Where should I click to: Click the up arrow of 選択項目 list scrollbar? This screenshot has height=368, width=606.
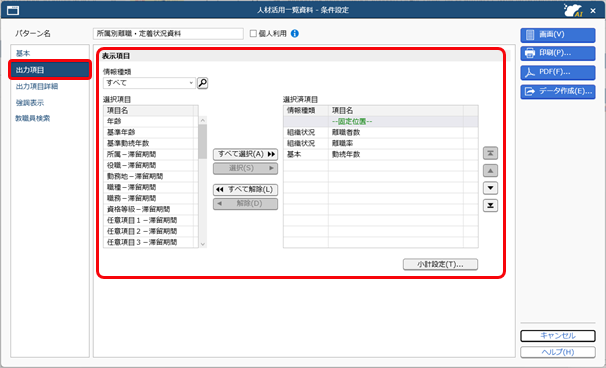point(203,121)
